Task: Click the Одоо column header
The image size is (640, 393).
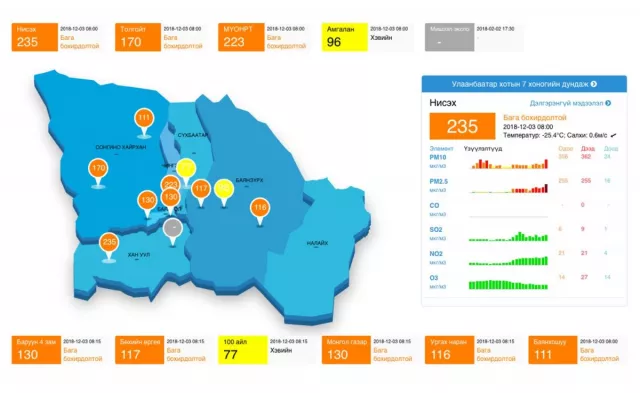Action: point(566,149)
